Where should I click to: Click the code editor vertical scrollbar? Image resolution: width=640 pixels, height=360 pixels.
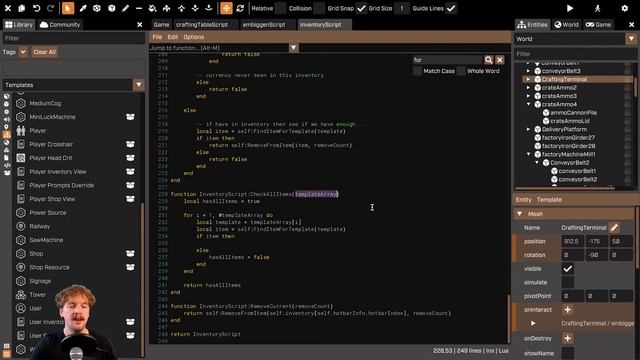[509, 318]
